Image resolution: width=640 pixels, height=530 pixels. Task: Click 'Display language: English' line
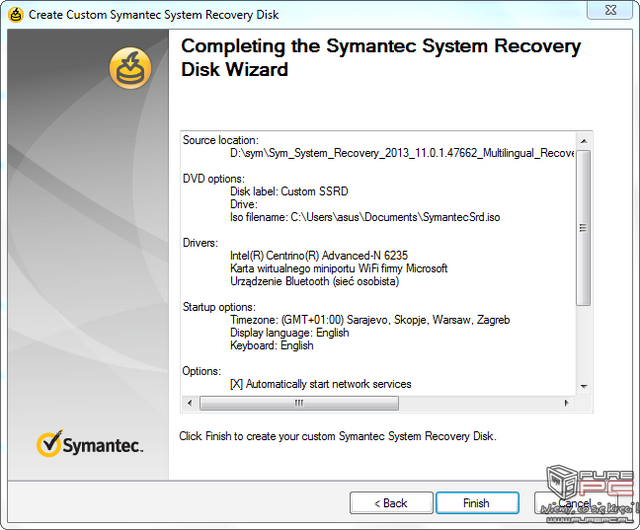pyautogui.click(x=289, y=332)
